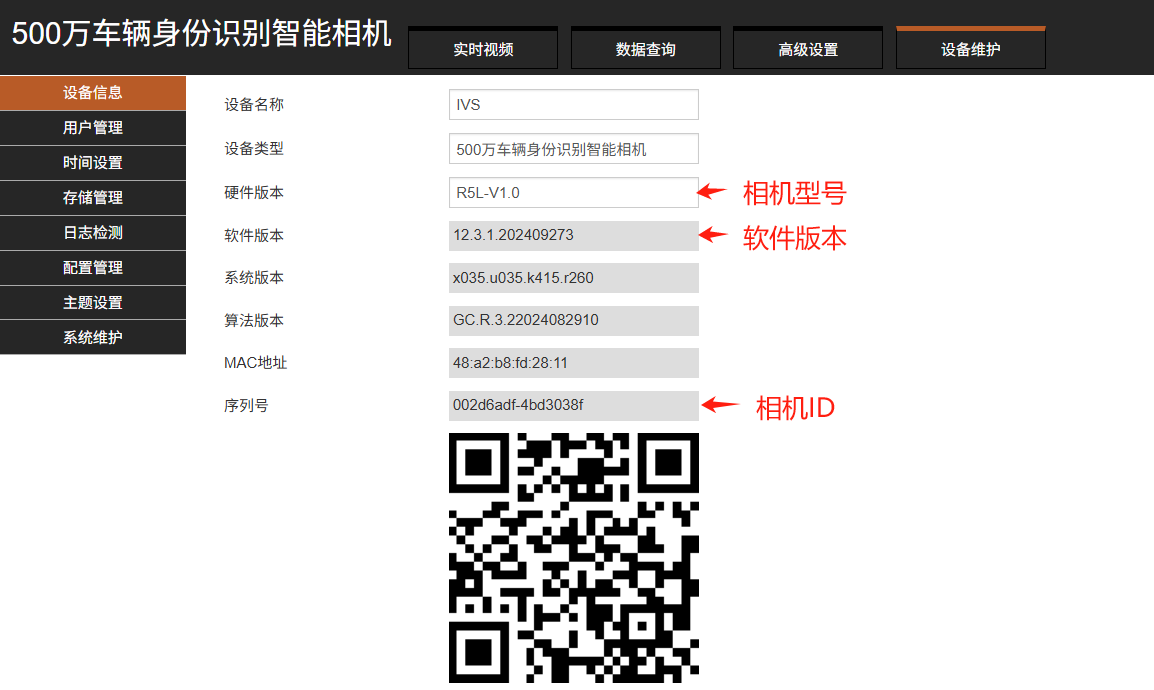
Task: Click the 算法版本 label
Action: 254,321
